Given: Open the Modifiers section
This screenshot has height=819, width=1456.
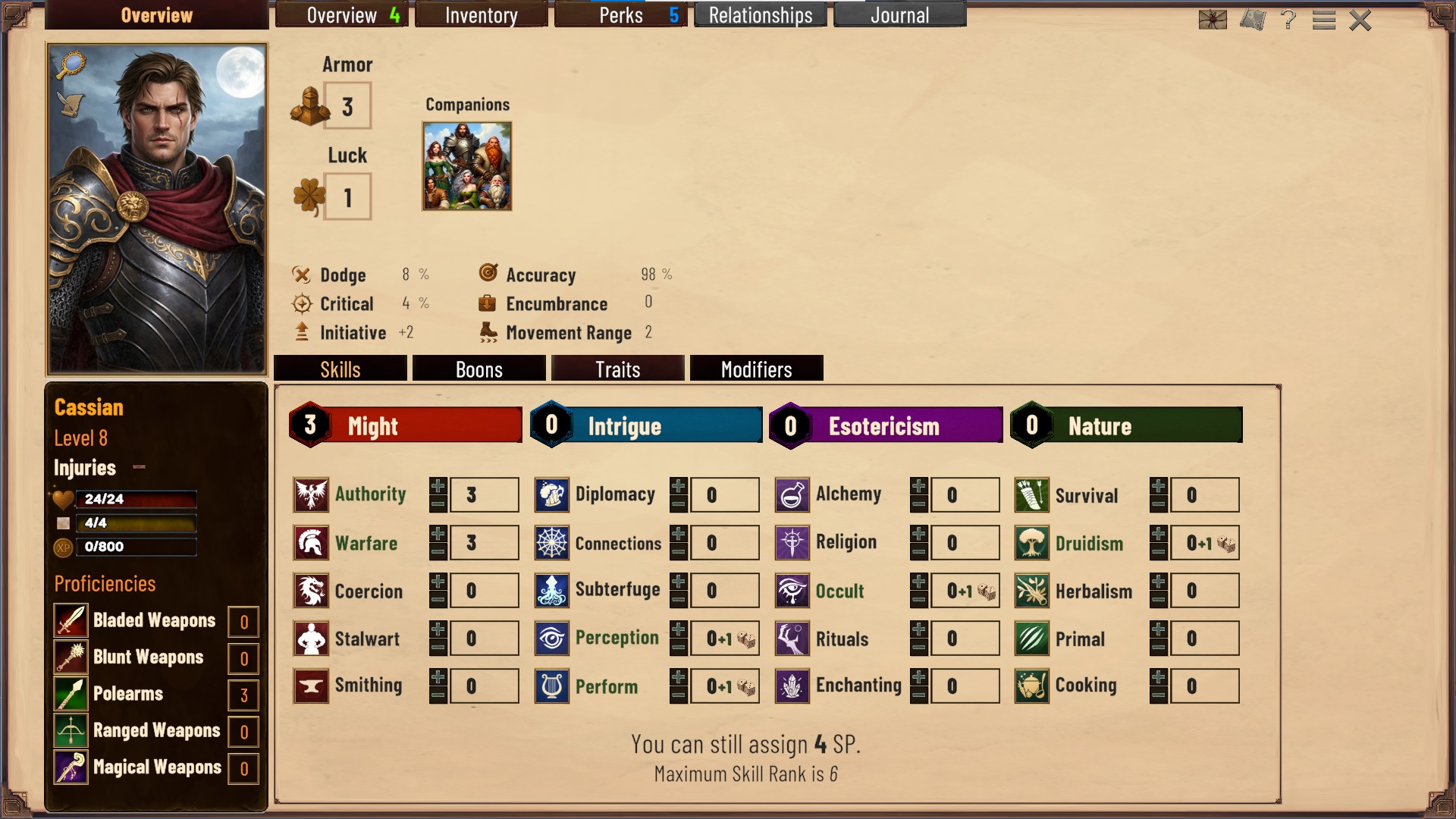Looking at the screenshot, I should 757,369.
